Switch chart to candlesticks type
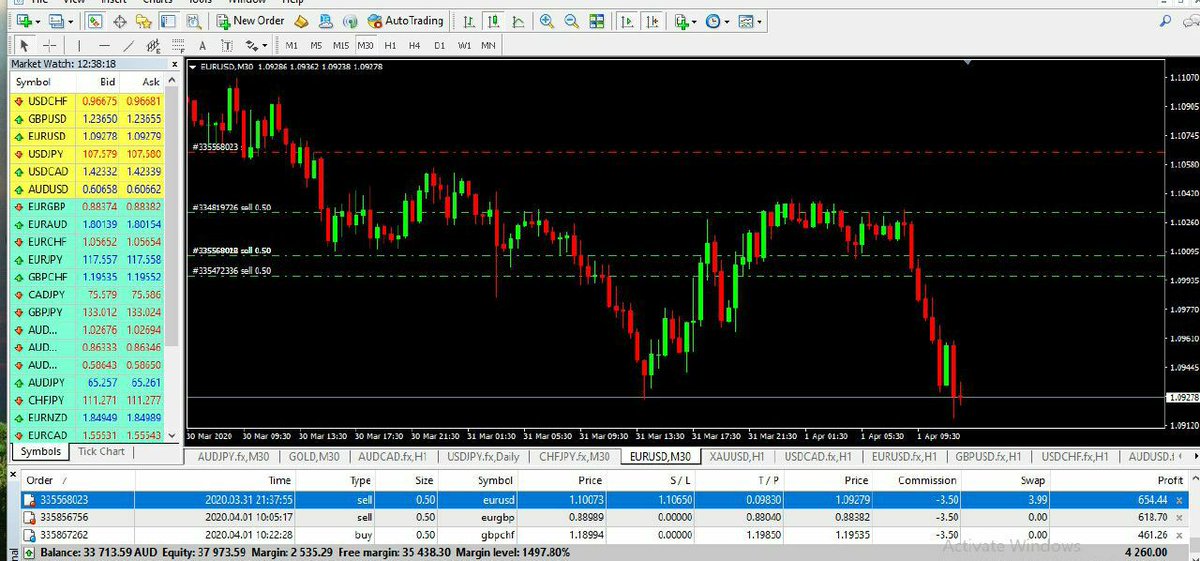1200x561 pixels. (494, 21)
